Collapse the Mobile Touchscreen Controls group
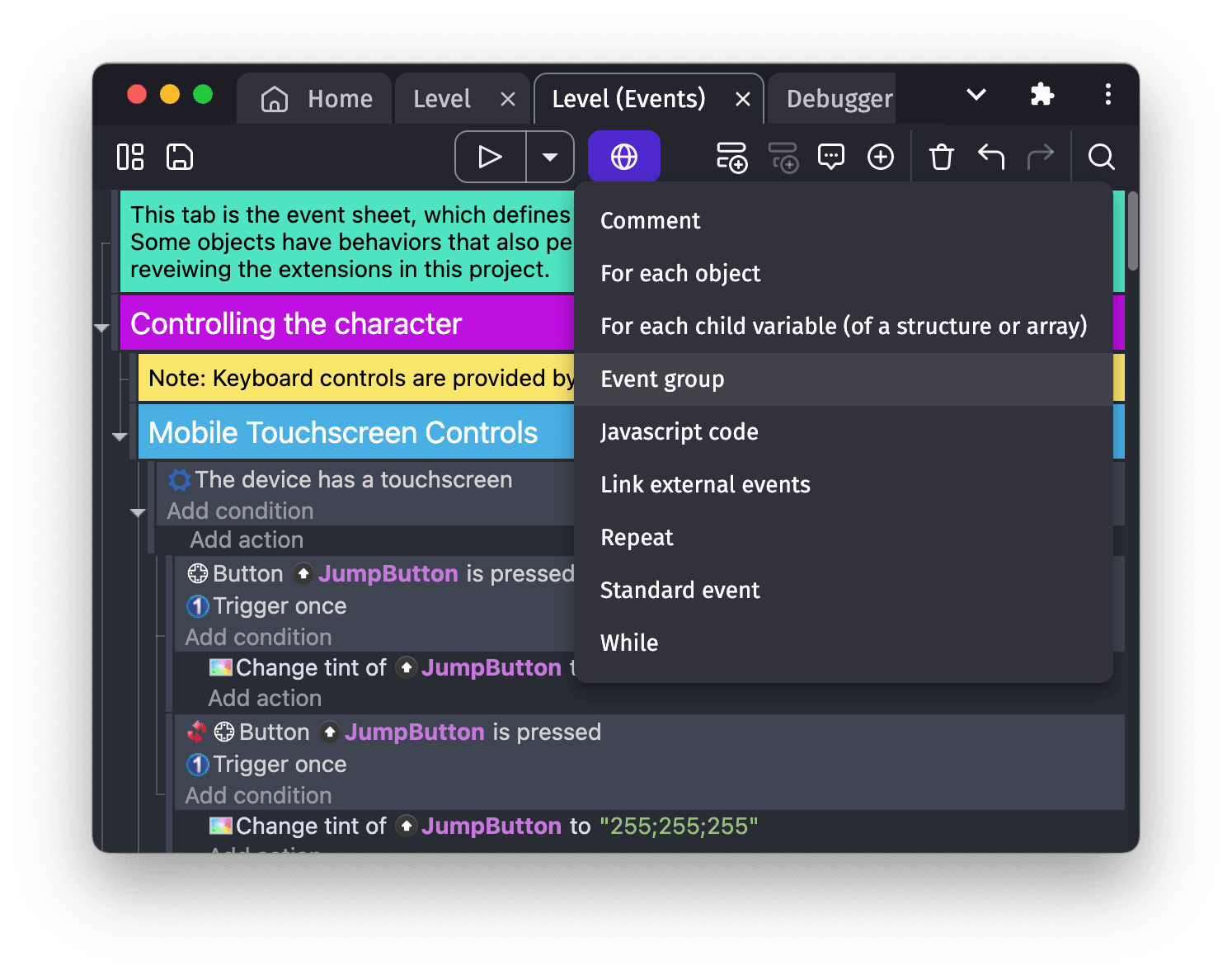Viewport: 1232px width, 975px height. [x=120, y=436]
